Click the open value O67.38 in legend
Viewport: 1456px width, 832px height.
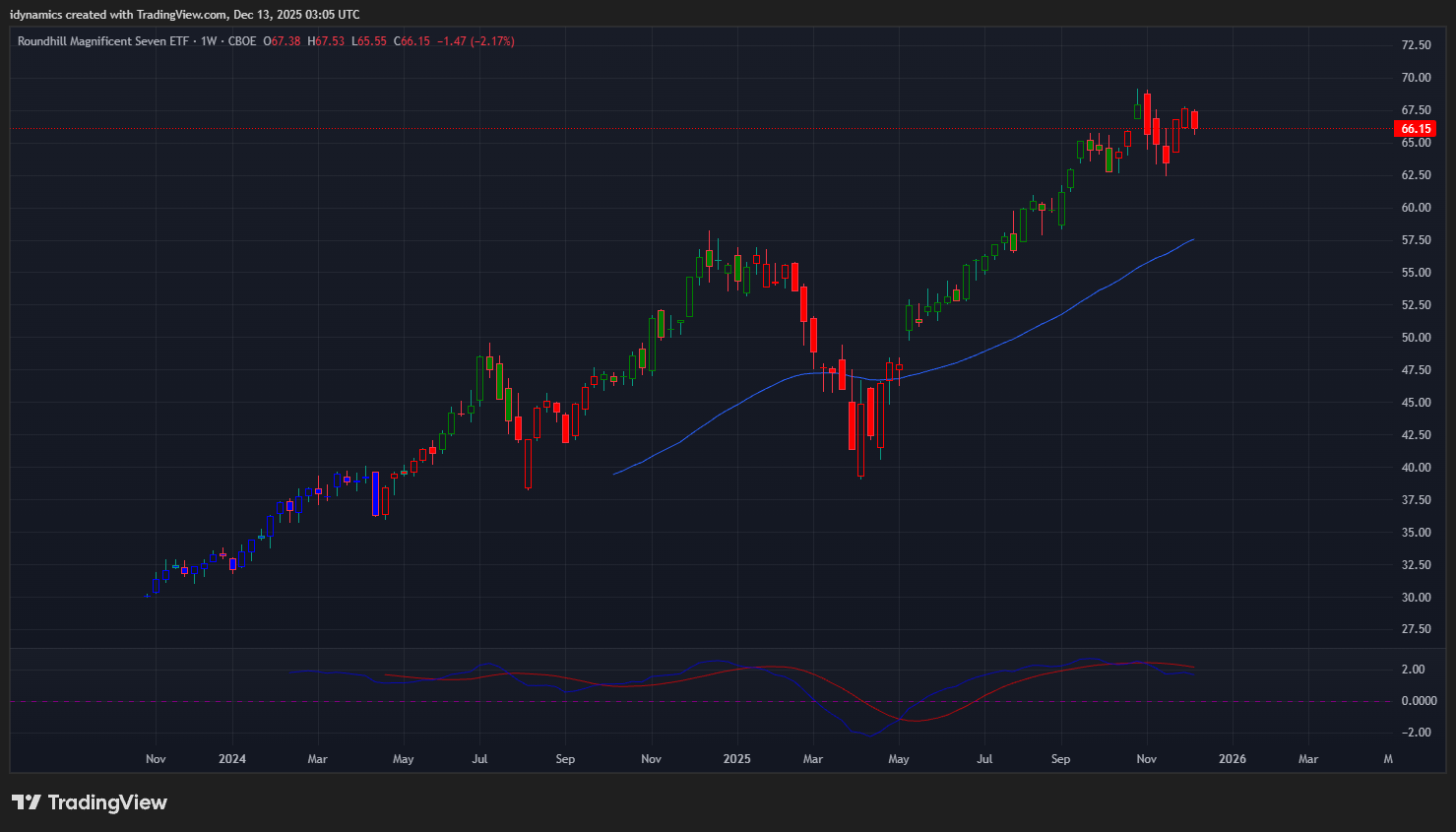[x=282, y=41]
